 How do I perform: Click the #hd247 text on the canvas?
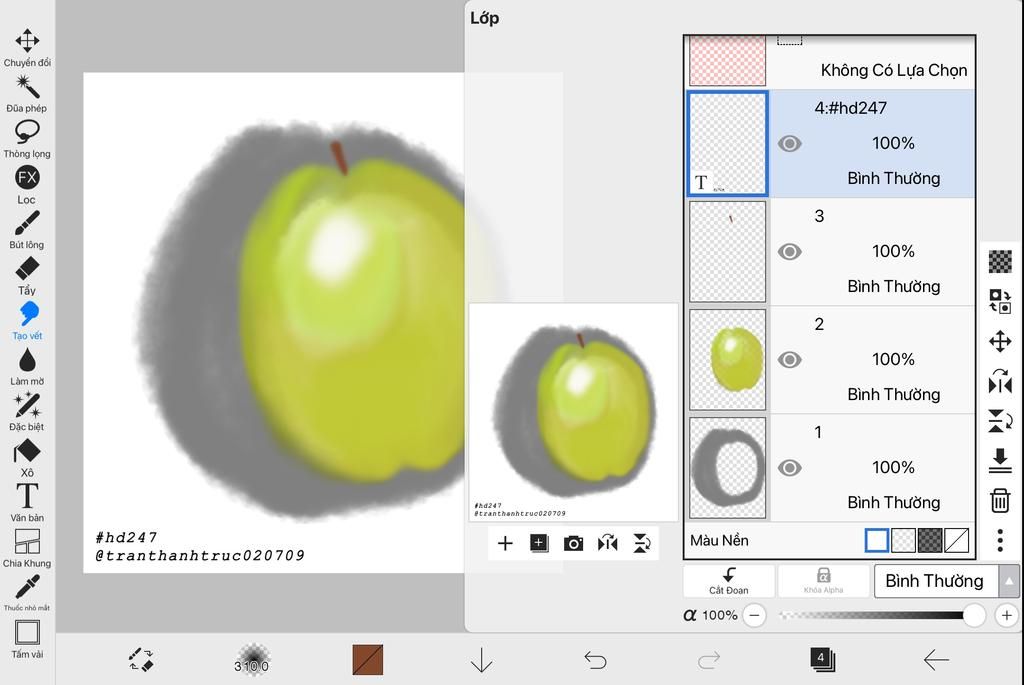126,537
